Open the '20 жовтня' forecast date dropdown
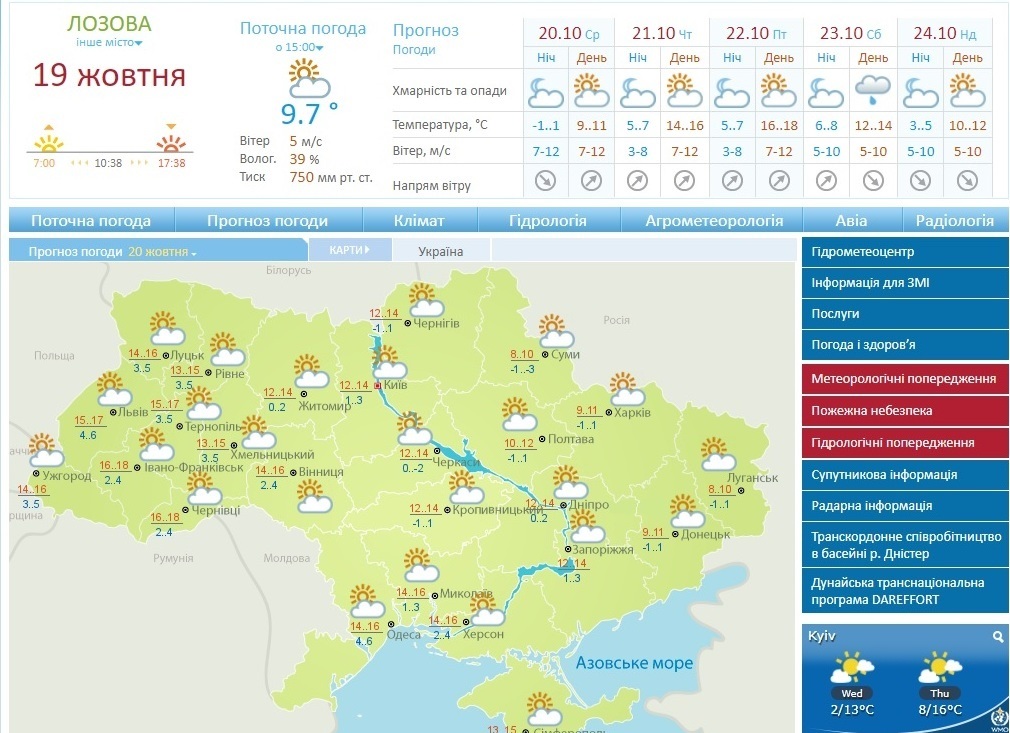The image size is (1010, 733). [162, 252]
